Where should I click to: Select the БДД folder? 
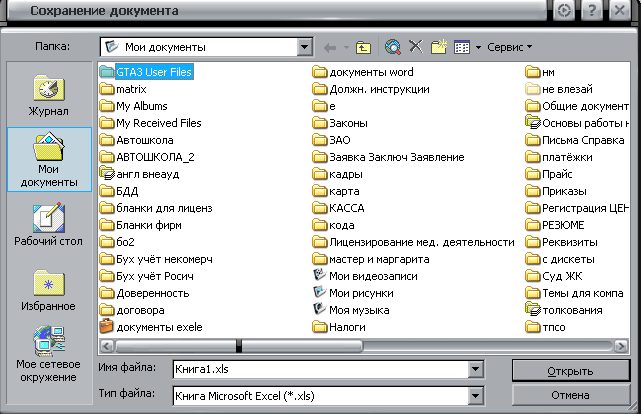coord(119,191)
